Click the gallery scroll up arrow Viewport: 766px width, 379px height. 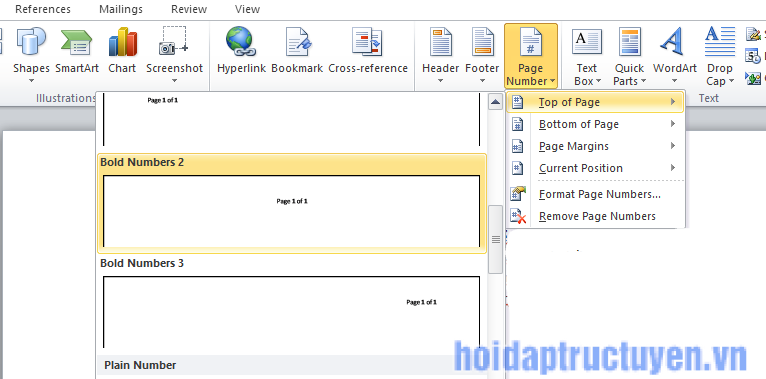(x=495, y=102)
